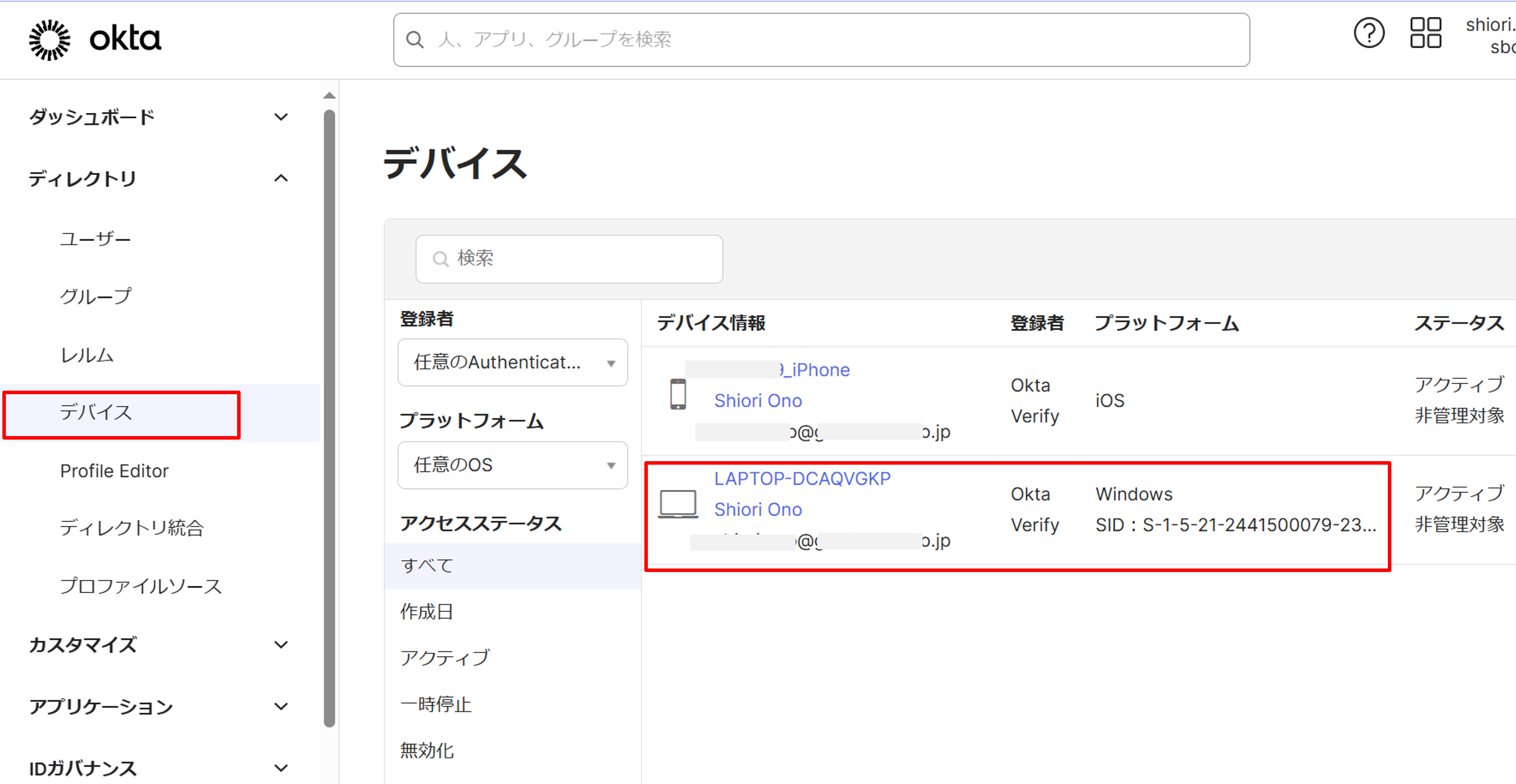The height and width of the screenshot is (784, 1516).
Task: Filter by すべて access status
Action: pos(513,566)
